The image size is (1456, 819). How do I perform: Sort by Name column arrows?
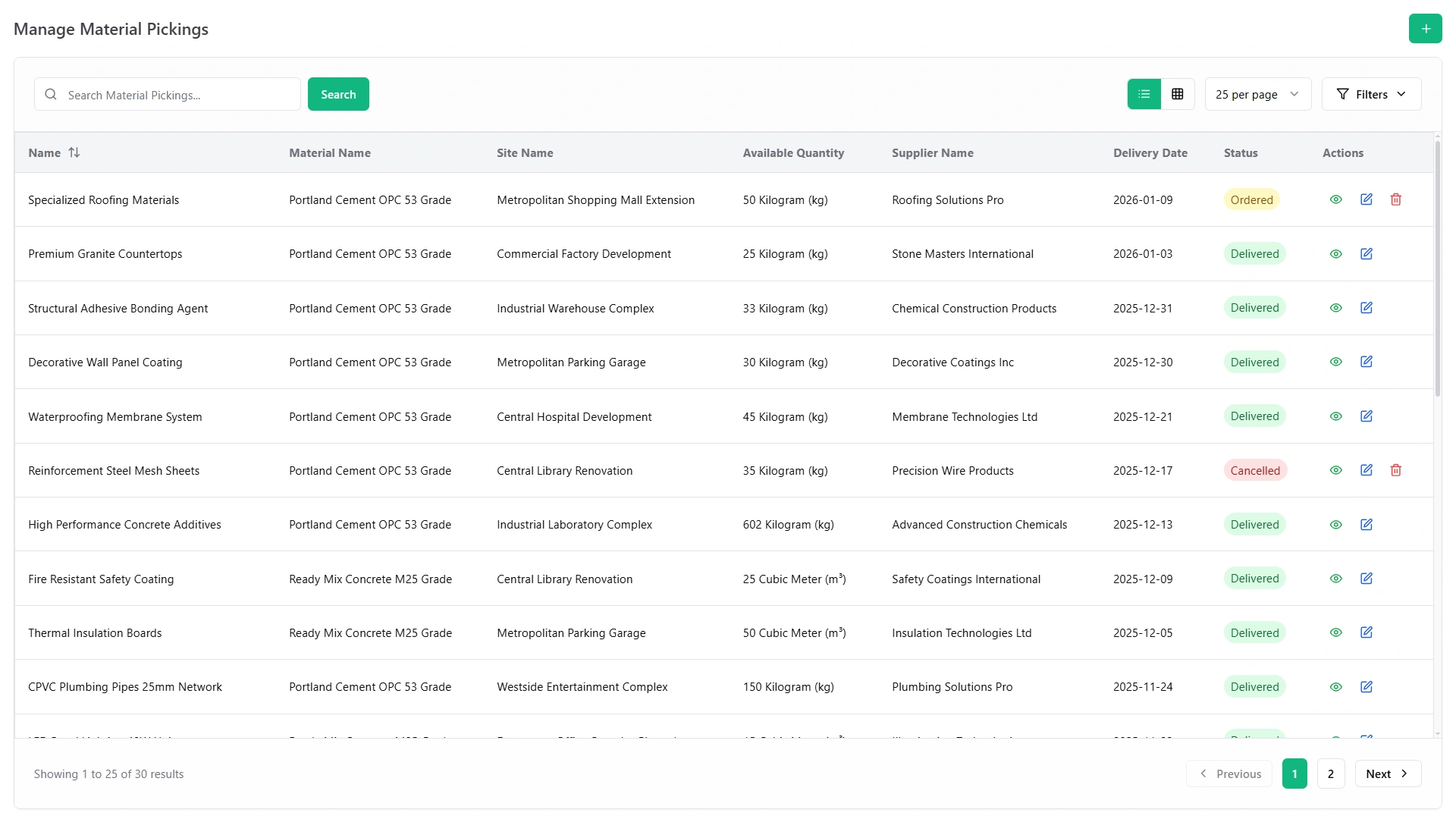pos(74,152)
